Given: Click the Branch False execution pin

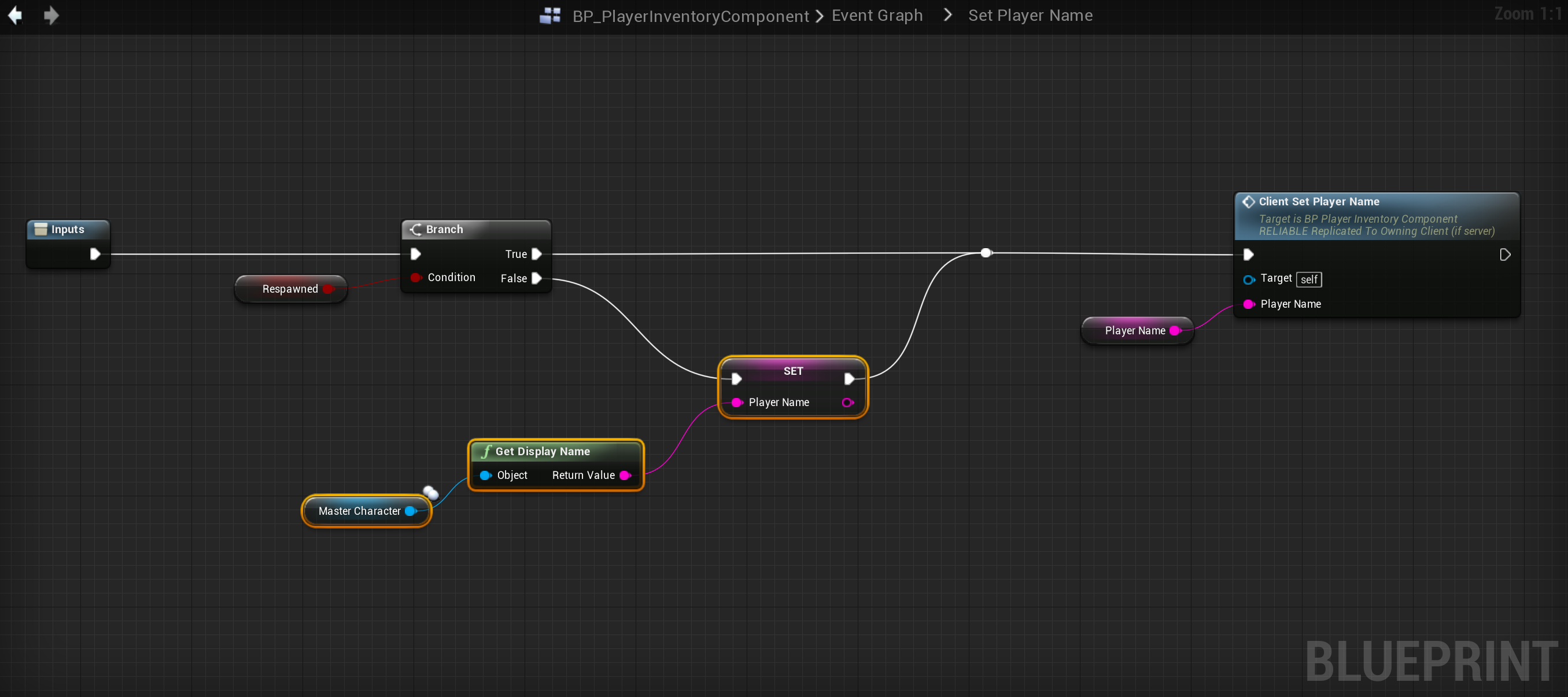Looking at the screenshot, I should point(536,278).
